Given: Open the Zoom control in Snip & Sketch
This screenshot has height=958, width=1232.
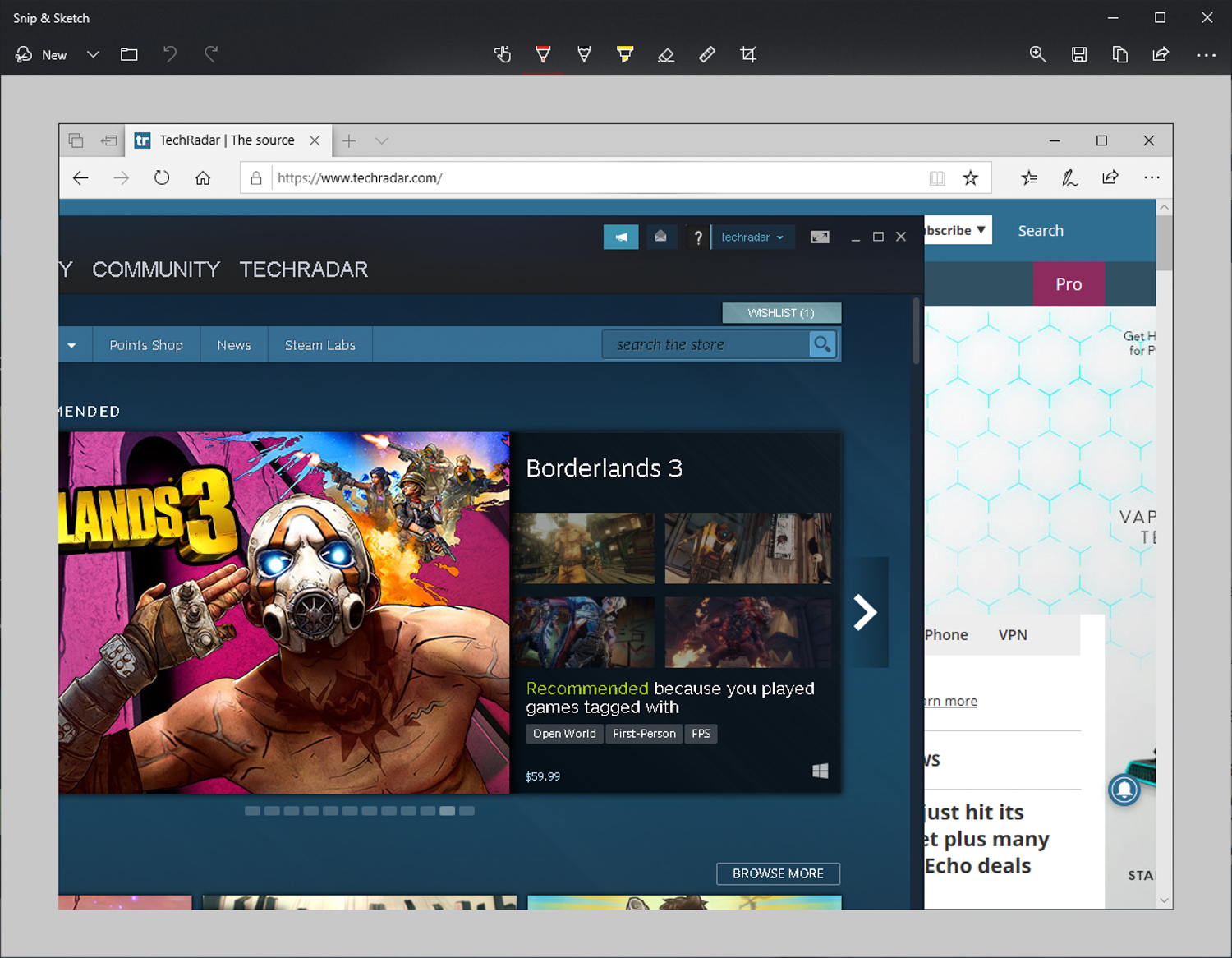Looking at the screenshot, I should tap(1038, 55).
